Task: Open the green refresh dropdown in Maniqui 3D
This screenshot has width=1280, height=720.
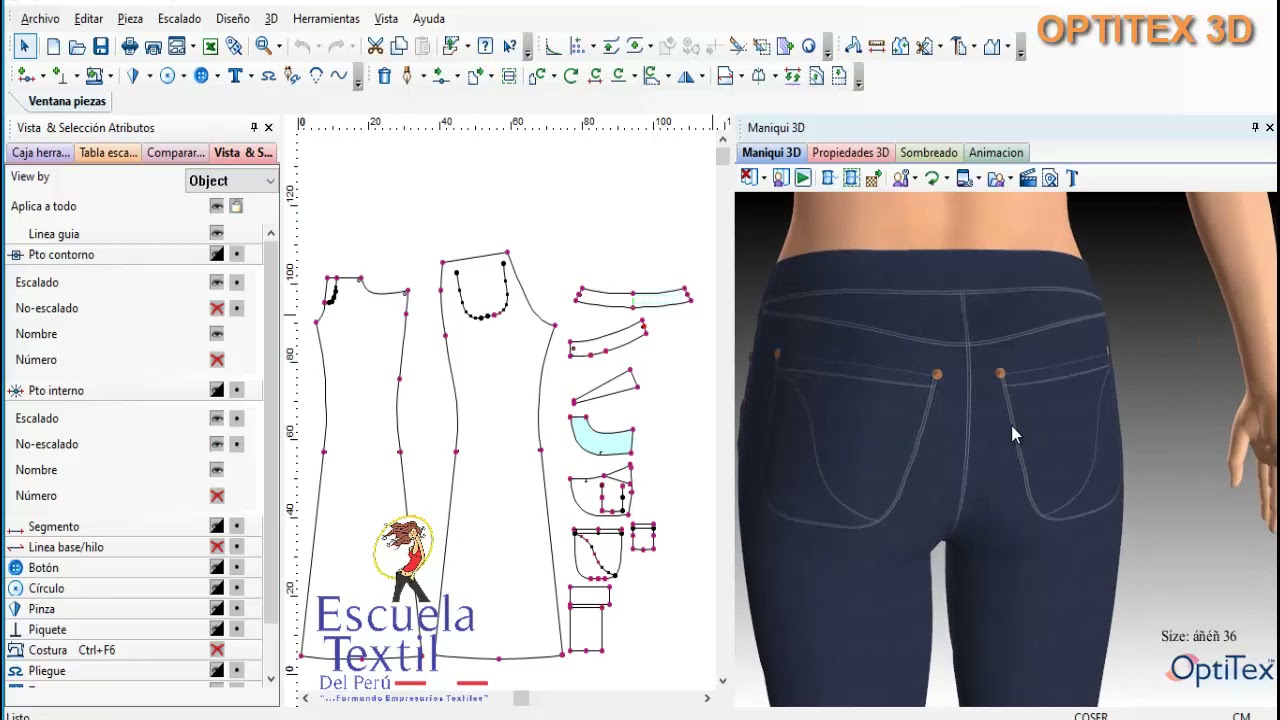Action: coord(946,178)
